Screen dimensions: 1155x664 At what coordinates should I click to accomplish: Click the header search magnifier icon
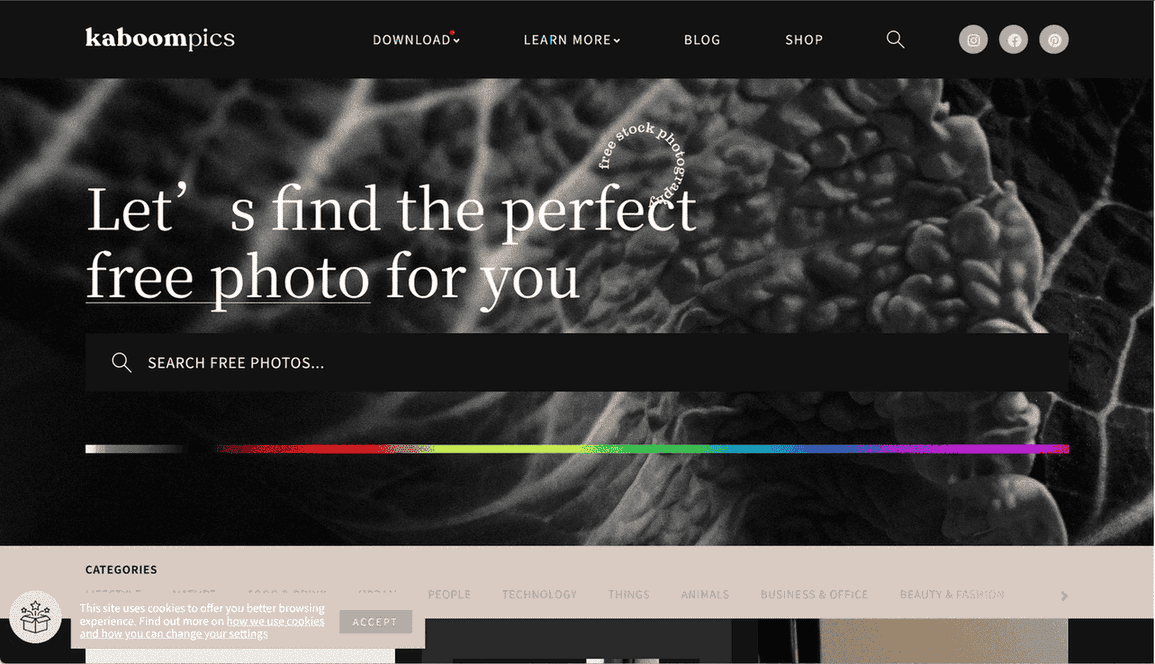[x=895, y=39]
